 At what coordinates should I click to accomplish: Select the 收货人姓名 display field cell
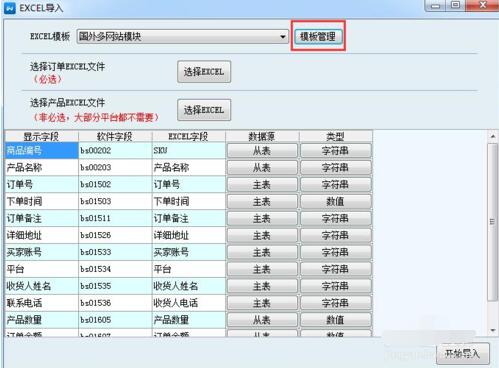[41, 286]
